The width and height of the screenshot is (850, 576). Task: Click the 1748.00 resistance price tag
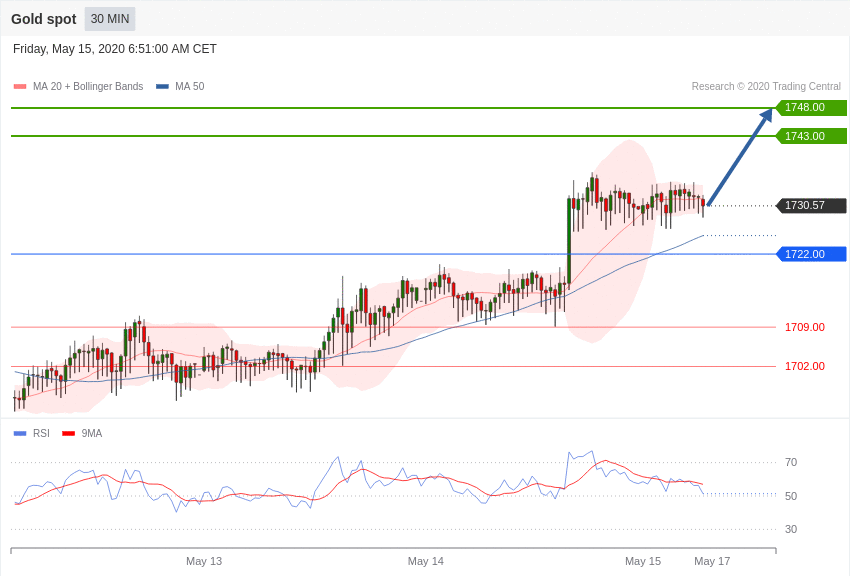point(811,107)
